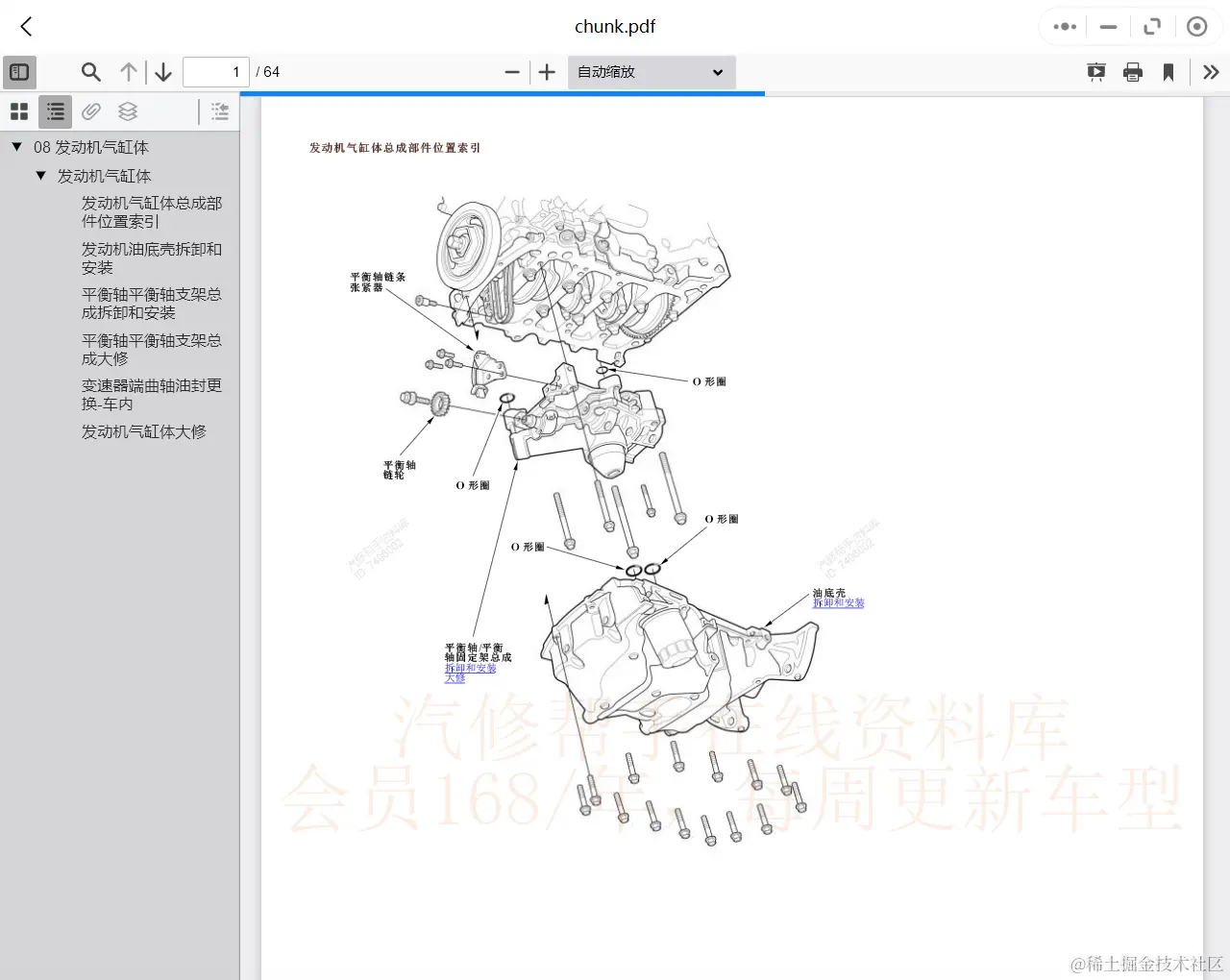Zoom in on the PDF page
Screen dimensions: 1230x980
[547, 71]
